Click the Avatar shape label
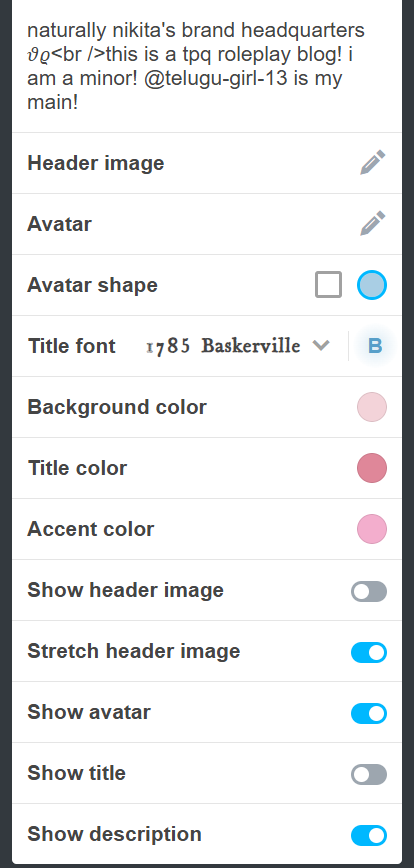414x868 pixels. pos(92,285)
